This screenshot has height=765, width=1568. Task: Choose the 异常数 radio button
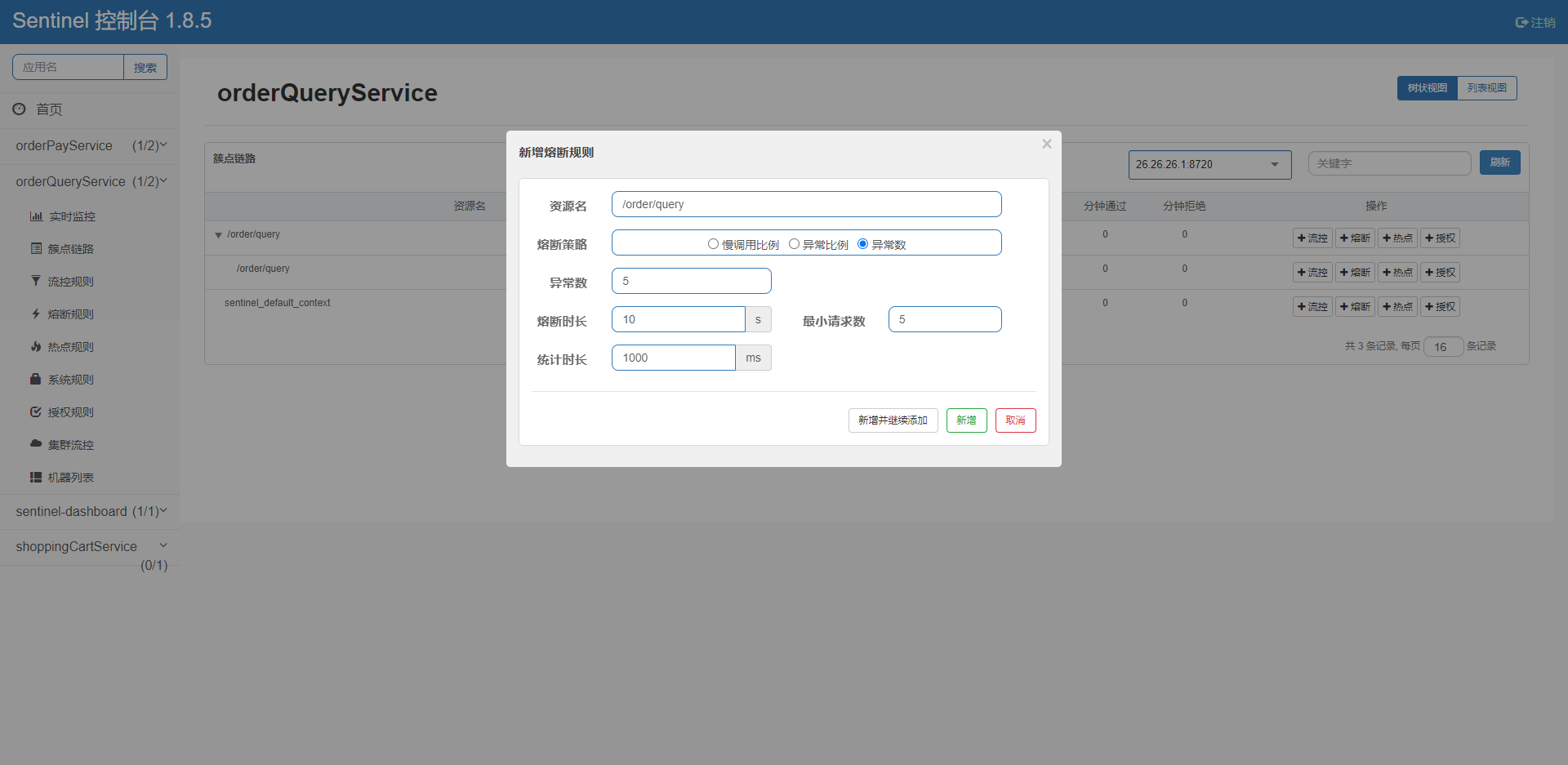pyautogui.click(x=862, y=244)
